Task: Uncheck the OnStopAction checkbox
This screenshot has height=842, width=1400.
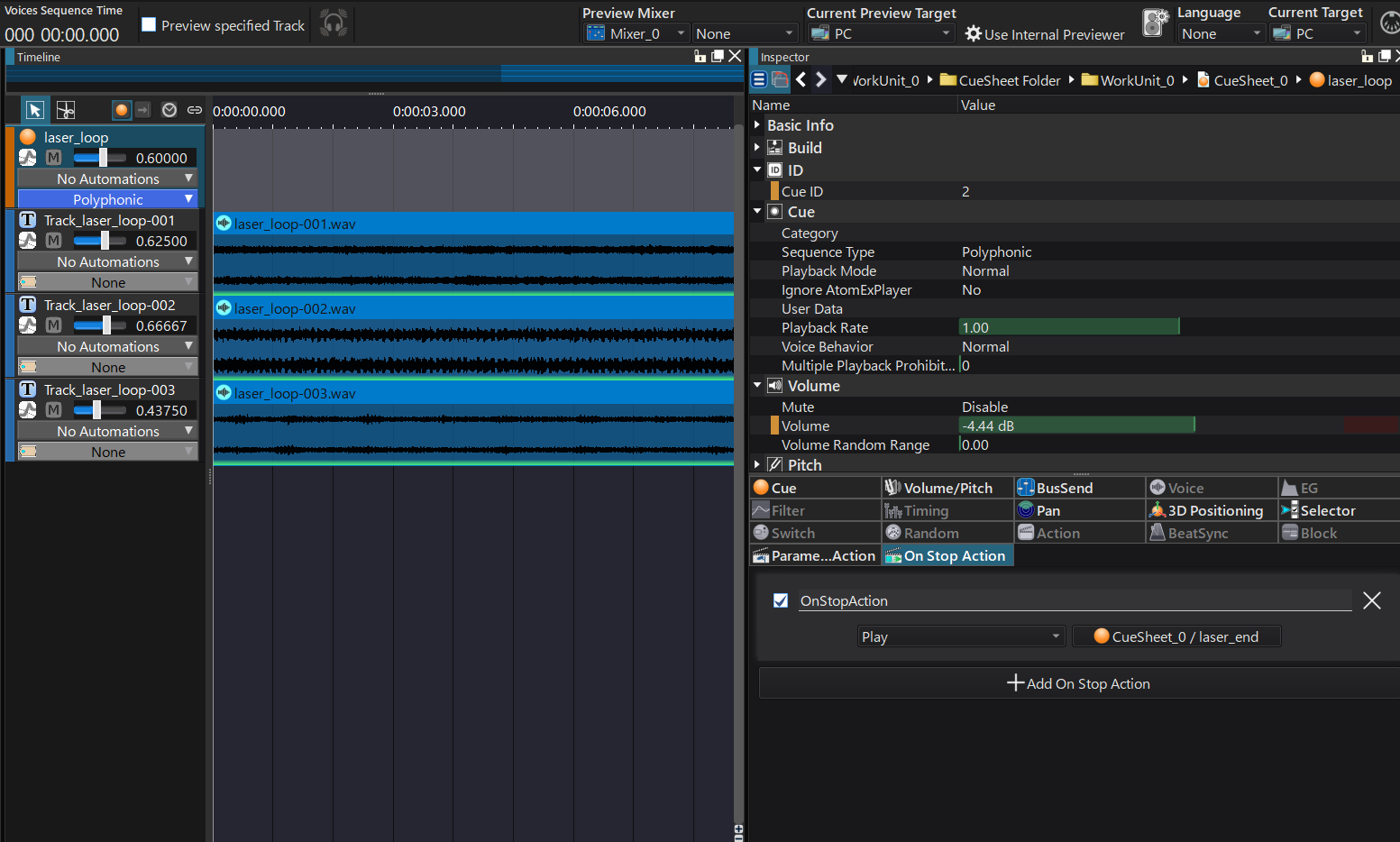Action: 781,600
